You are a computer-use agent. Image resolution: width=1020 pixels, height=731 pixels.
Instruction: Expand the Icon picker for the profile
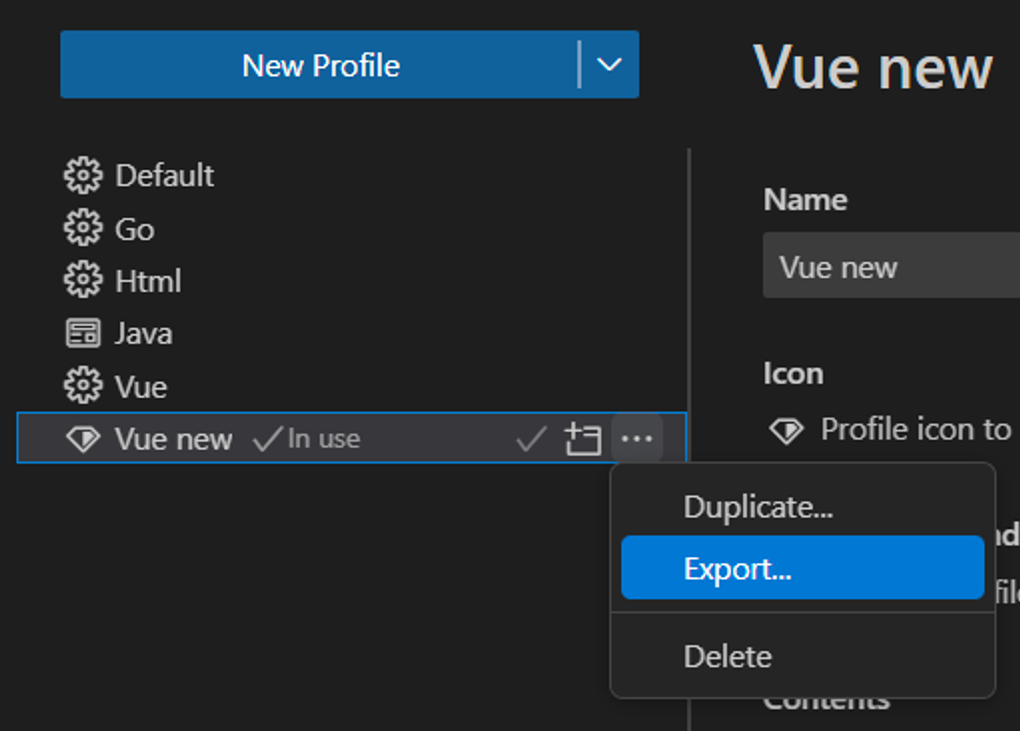(x=786, y=430)
